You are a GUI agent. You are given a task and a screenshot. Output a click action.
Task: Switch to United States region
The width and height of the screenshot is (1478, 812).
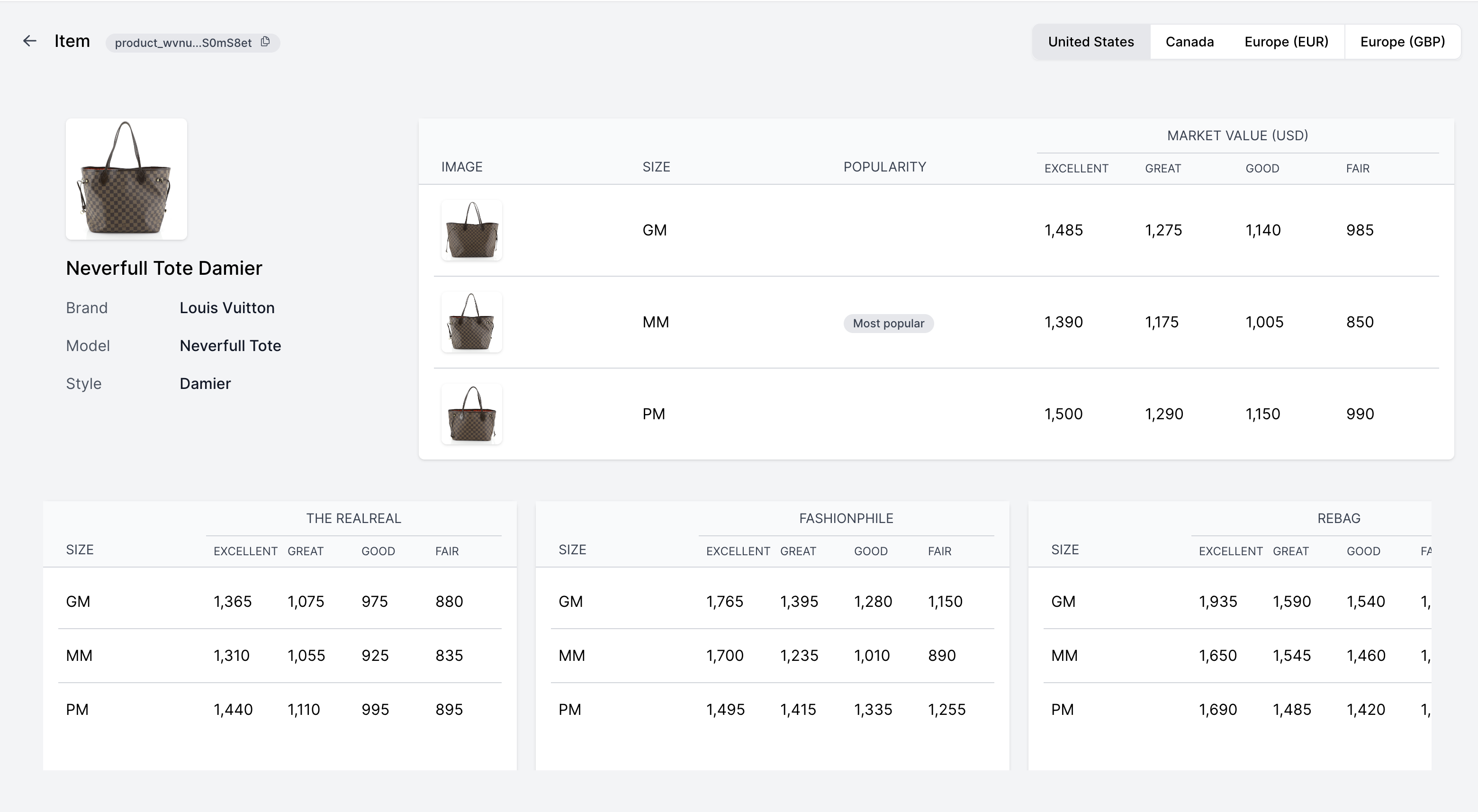pos(1090,42)
